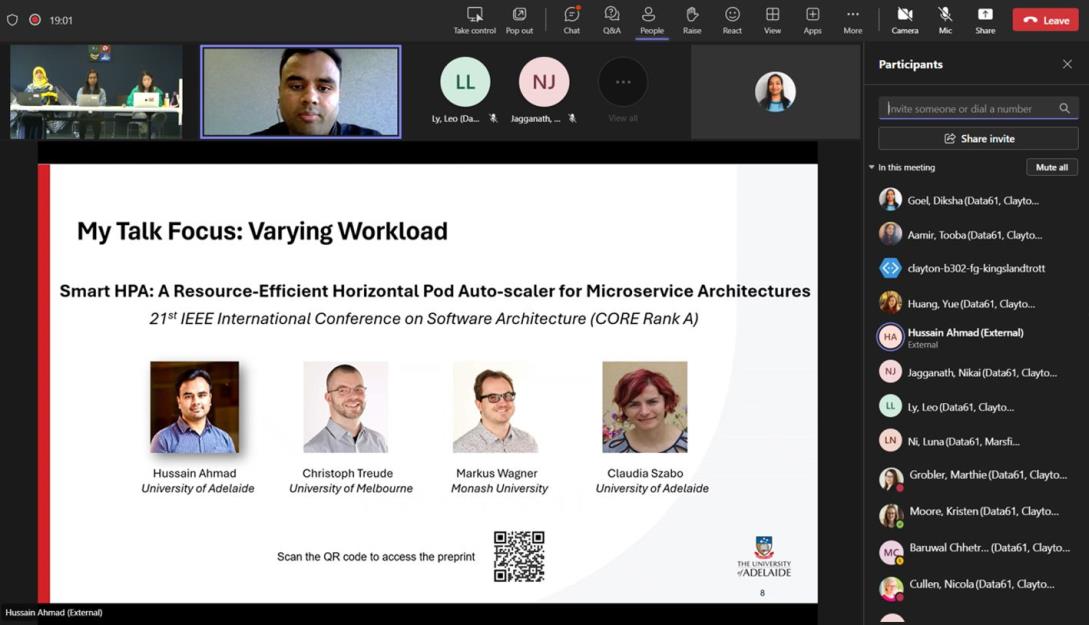
Task: Click the conference room video thumbnail
Action: coord(97,92)
